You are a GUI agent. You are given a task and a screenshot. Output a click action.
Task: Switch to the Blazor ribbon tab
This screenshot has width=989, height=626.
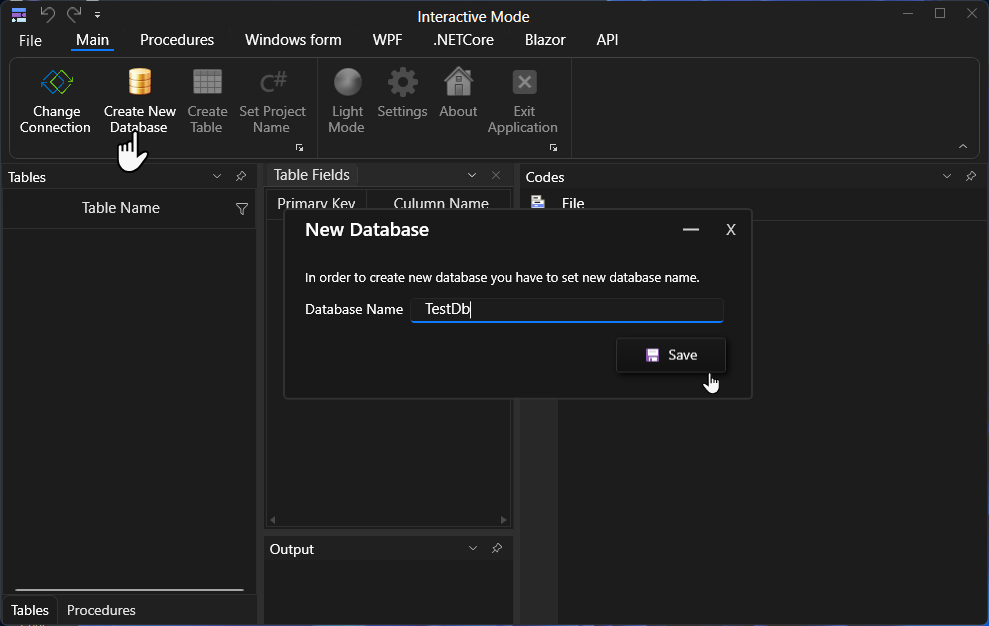click(x=545, y=40)
